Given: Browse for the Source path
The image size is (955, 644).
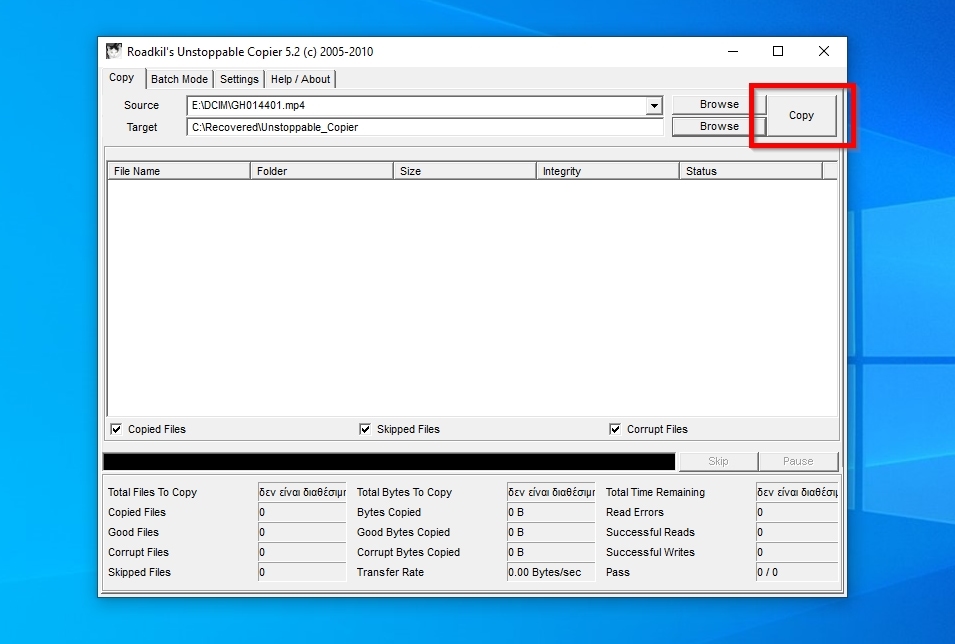Looking at the screenshot, I should coord(719,104).
